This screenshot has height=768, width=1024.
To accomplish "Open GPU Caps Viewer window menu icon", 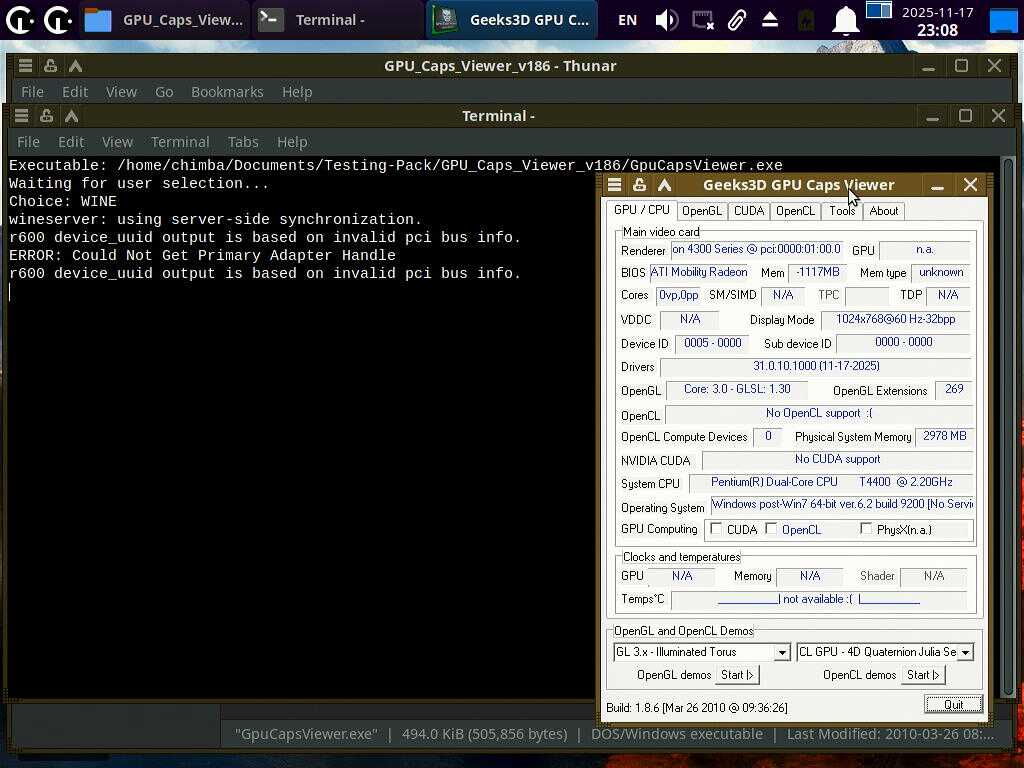I will point(615,185).
